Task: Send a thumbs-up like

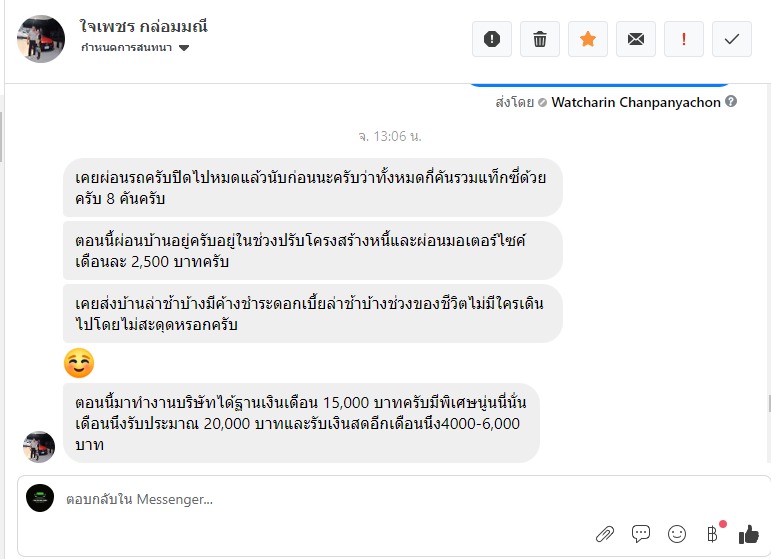Action: 749,534
